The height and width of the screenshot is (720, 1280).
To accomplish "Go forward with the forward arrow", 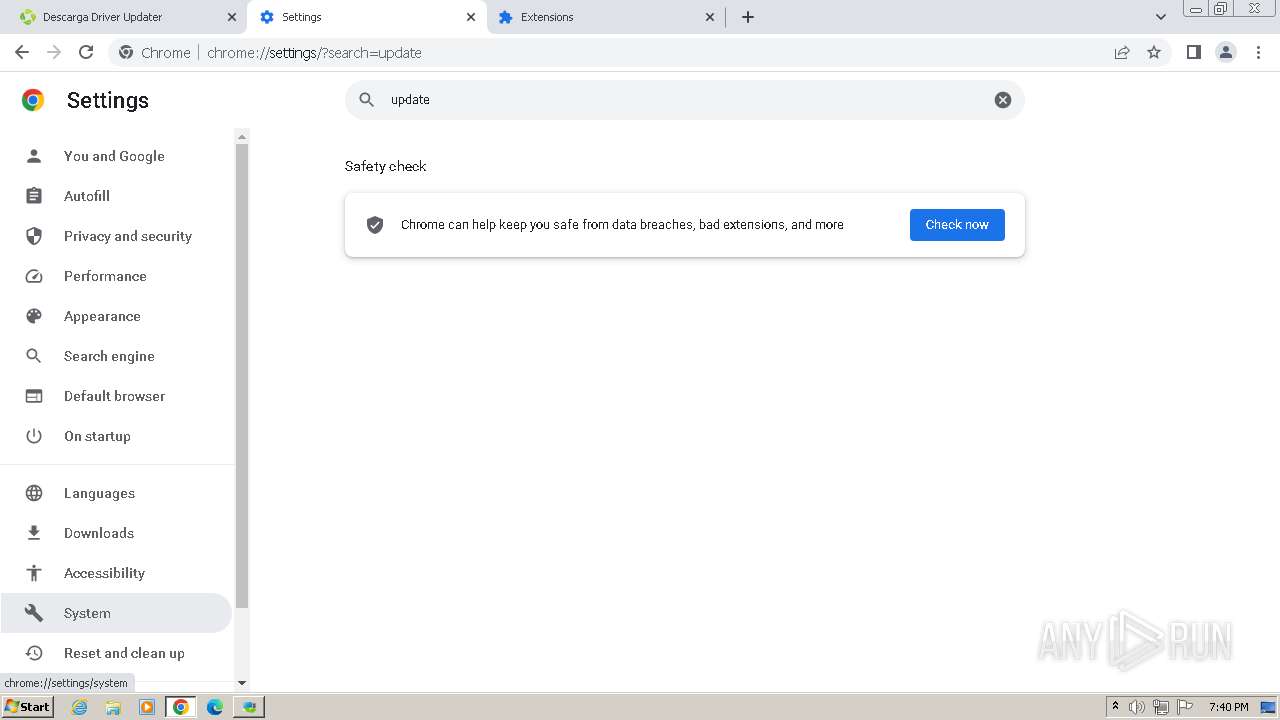I will [54, 52].
